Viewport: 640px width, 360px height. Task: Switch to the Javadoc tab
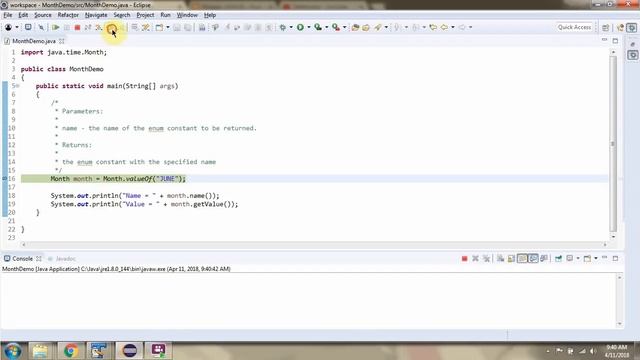(x=62, y=259)
